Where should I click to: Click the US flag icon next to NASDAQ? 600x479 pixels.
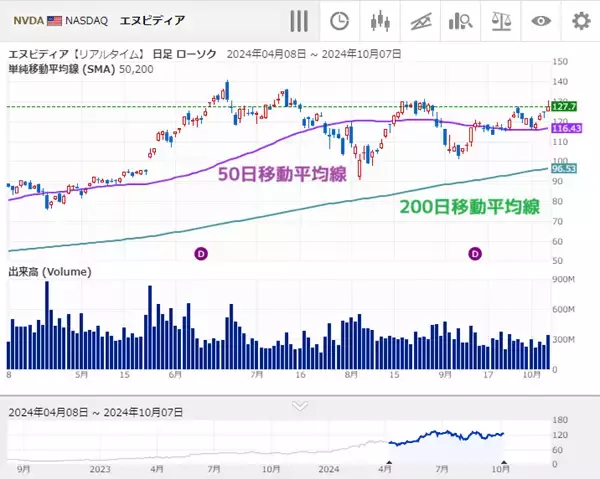pos(54,21)
